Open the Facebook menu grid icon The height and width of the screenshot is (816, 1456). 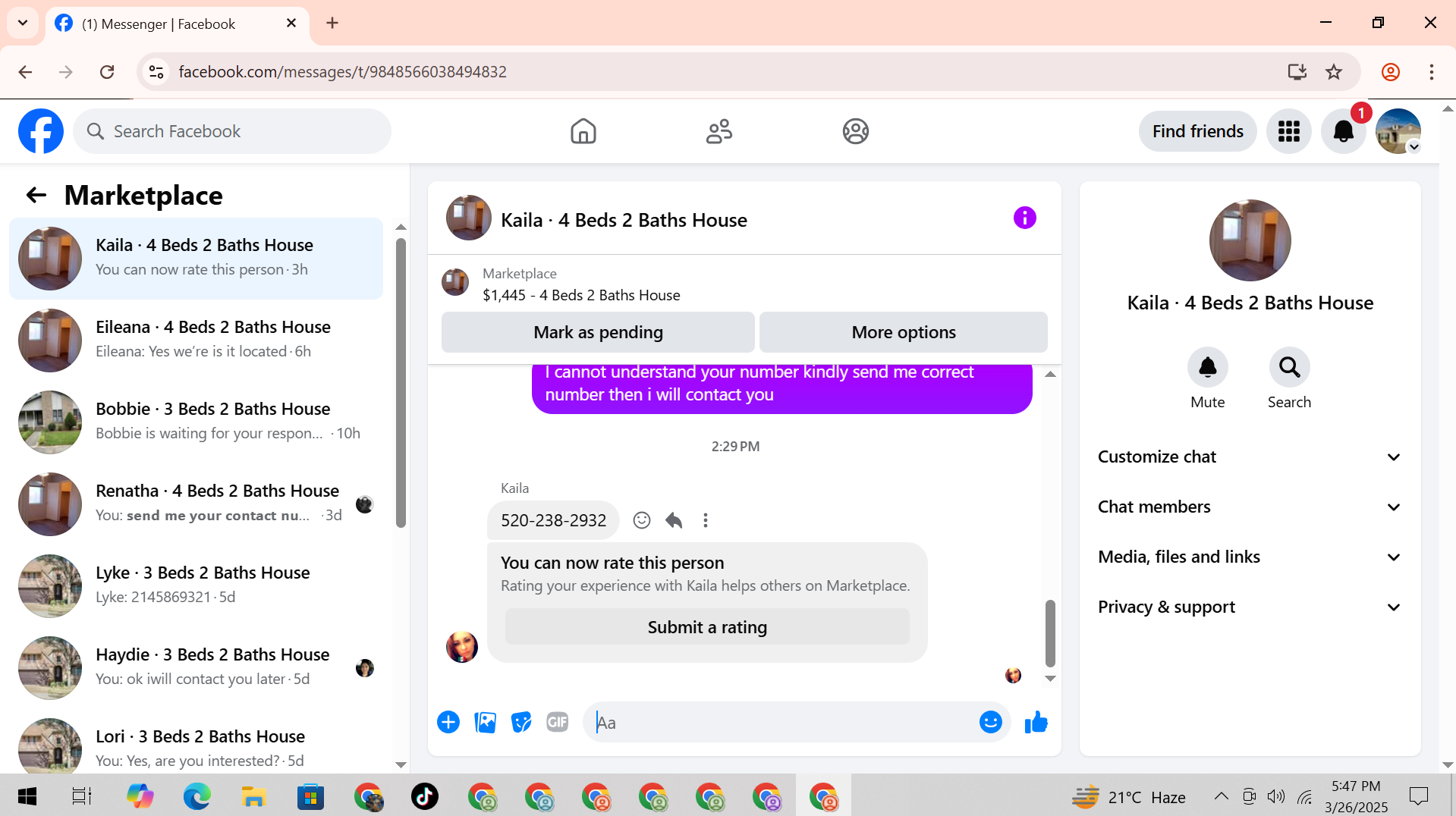(1288, 131)
